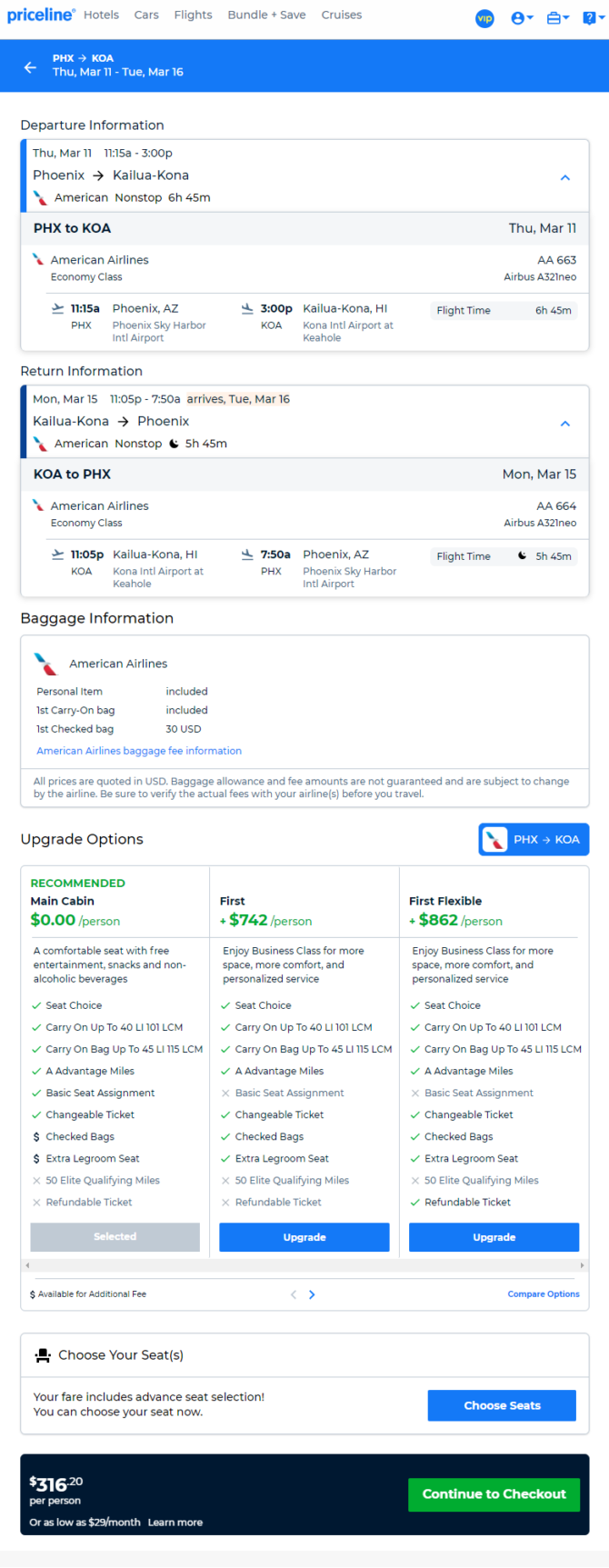
Task: Click the Choose Seats button
Action: click(502, 1405)
